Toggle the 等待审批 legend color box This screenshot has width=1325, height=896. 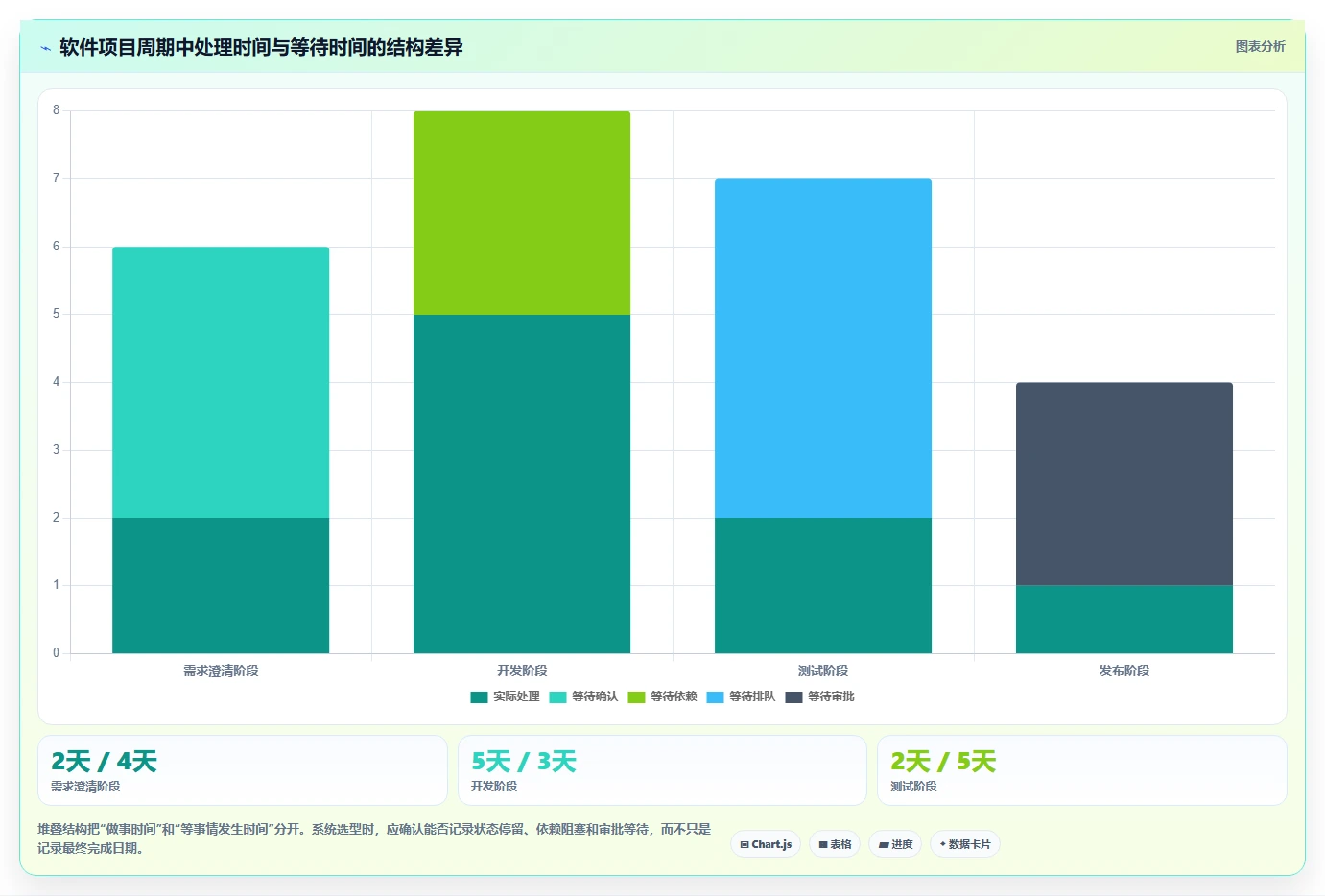click(793, 697)
